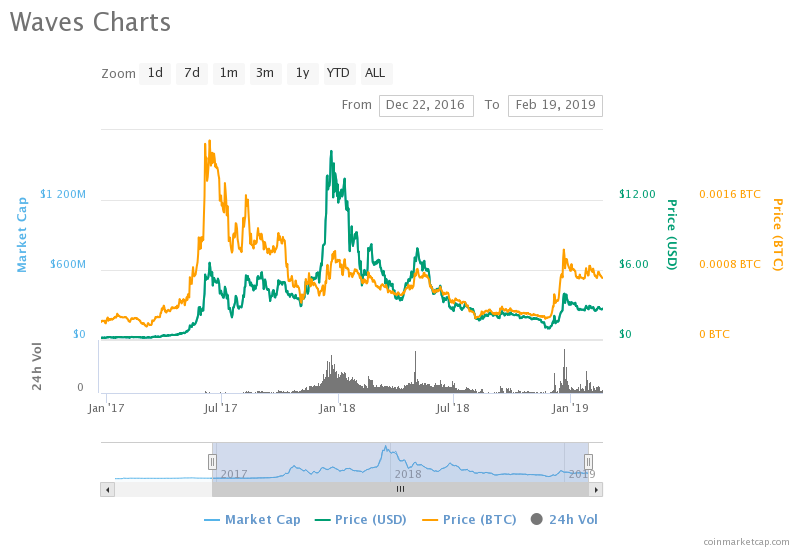Set zoom to 1d

pyautogui.click(x=155, y=73)
